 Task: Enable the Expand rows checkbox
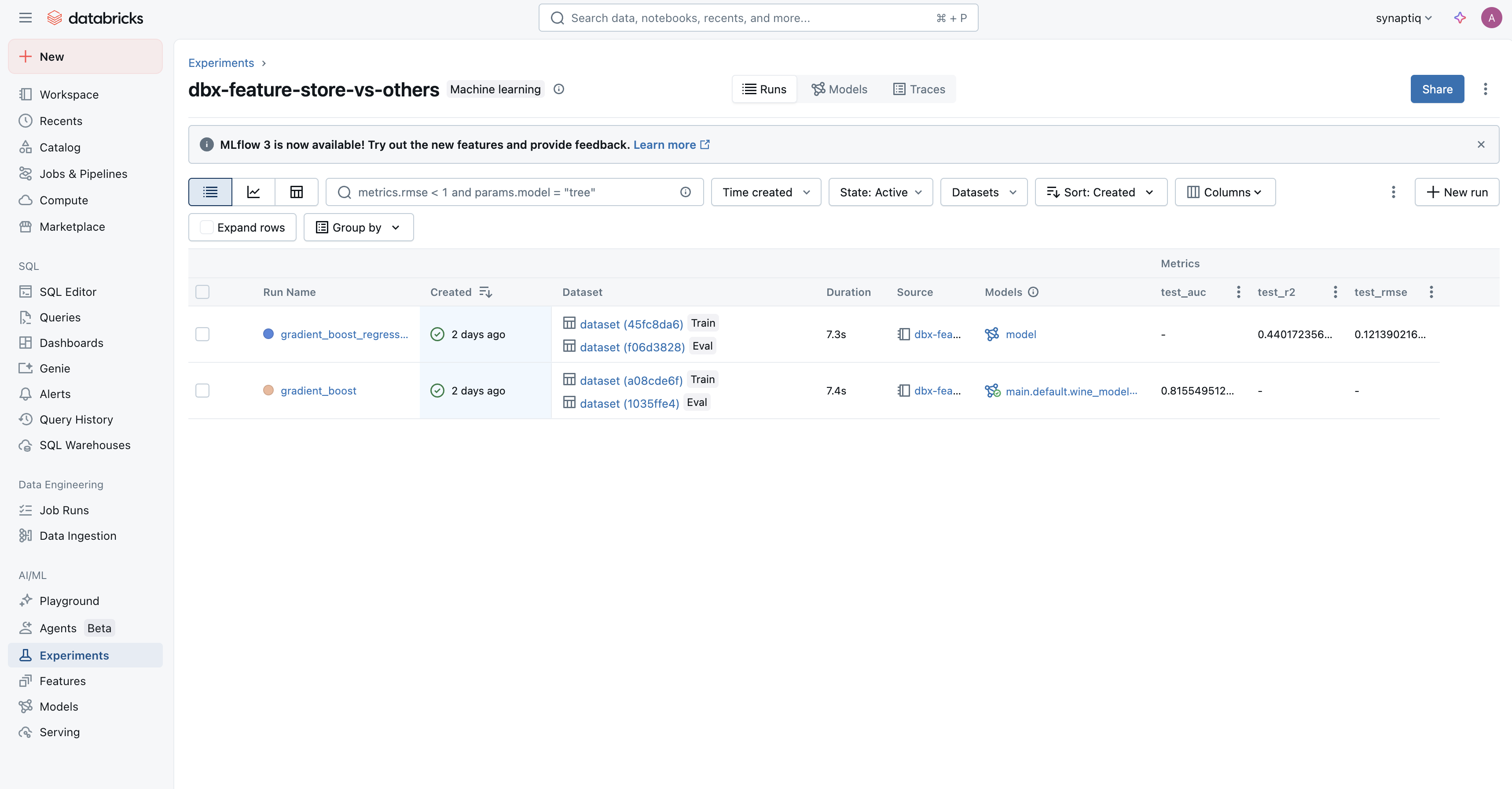pyautogui.click(x=207, y=227)
